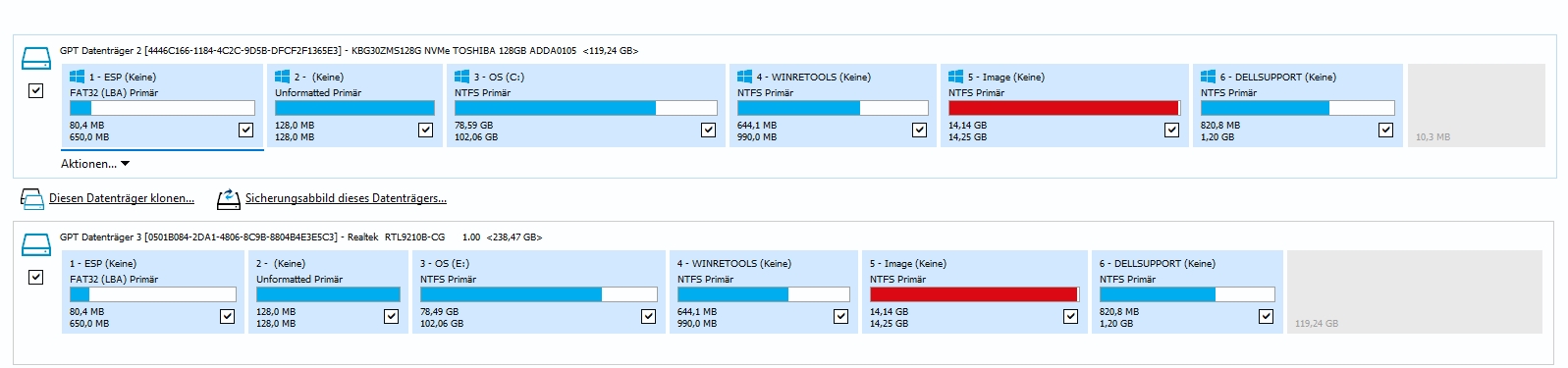
Task: Click Sicherungsabbild dieses Datenträgers... link
Action: pyautogui.click(x=346, y=198)
